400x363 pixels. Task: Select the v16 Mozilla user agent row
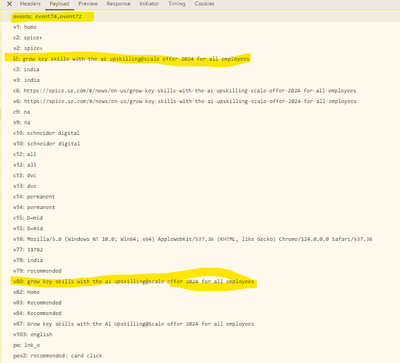tap(193, 239)
